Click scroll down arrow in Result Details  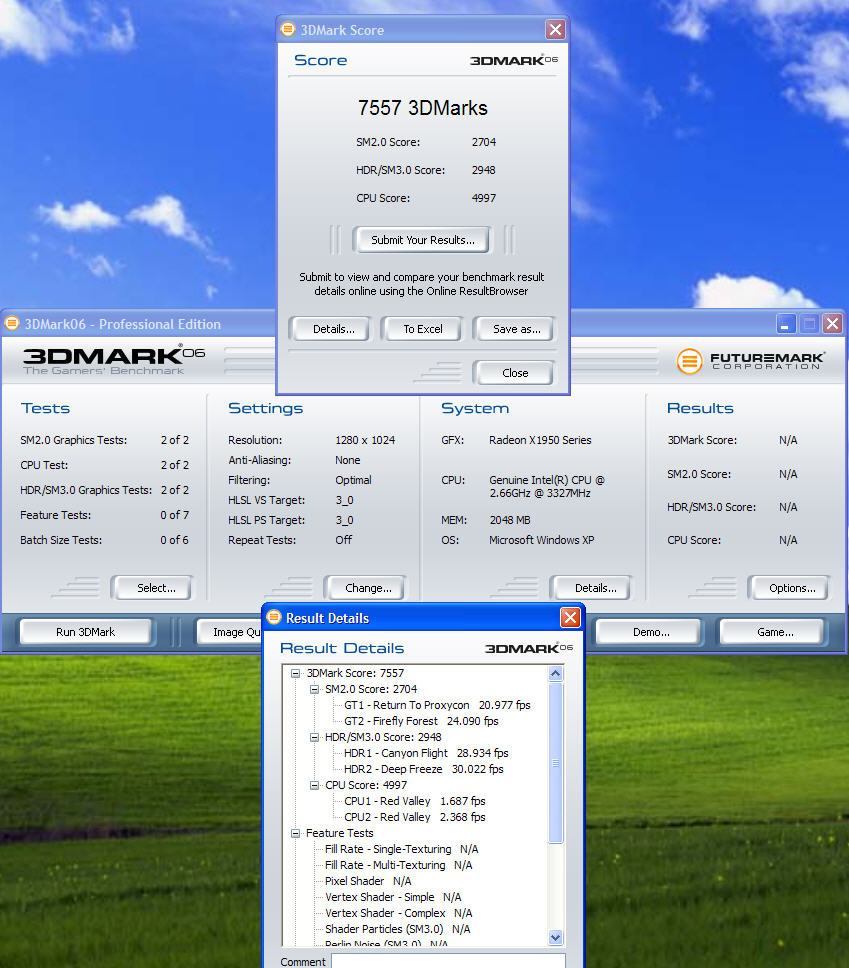[555, 938]
